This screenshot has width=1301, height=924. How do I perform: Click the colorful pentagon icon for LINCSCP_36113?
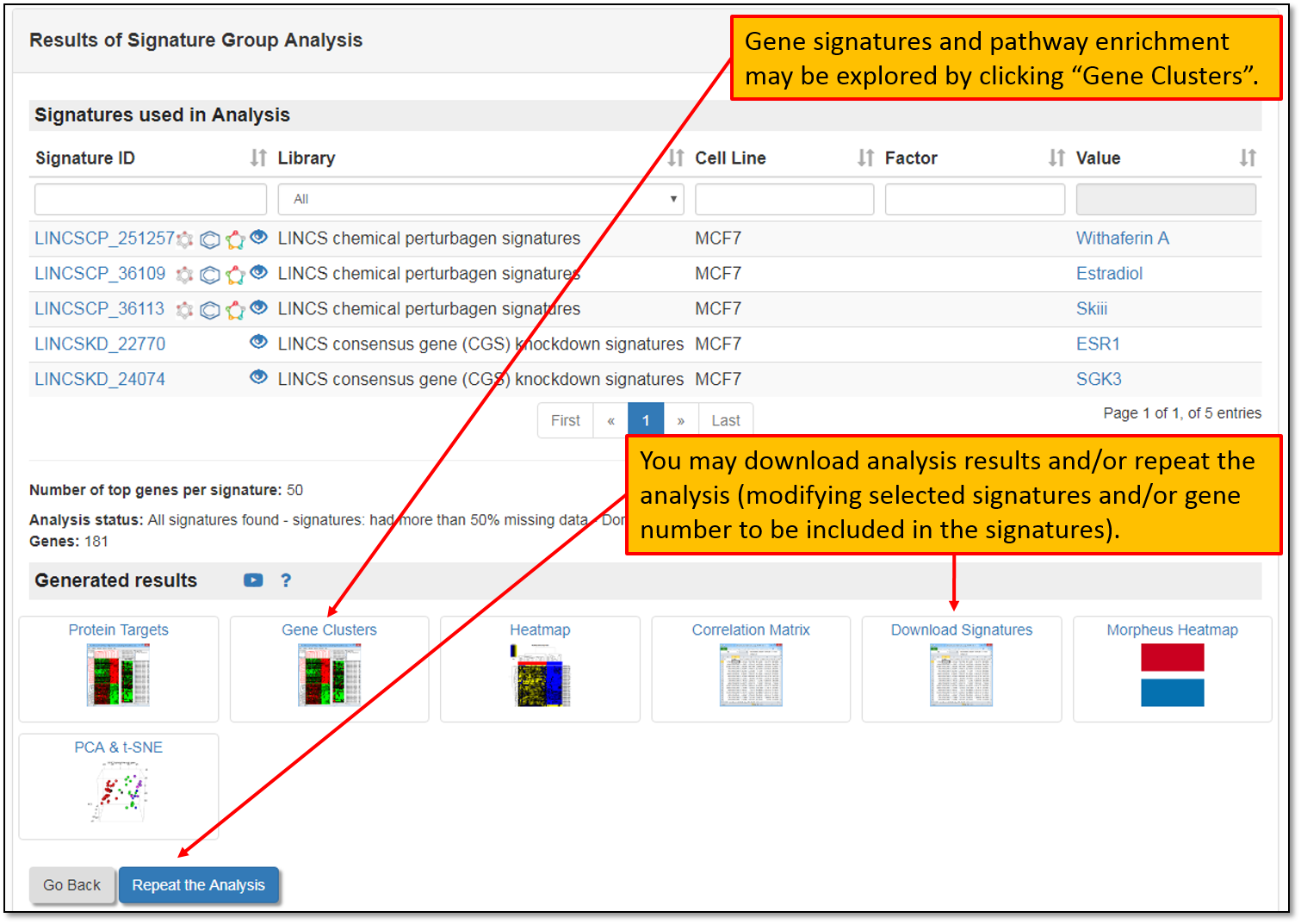click(x=235, y=310)
